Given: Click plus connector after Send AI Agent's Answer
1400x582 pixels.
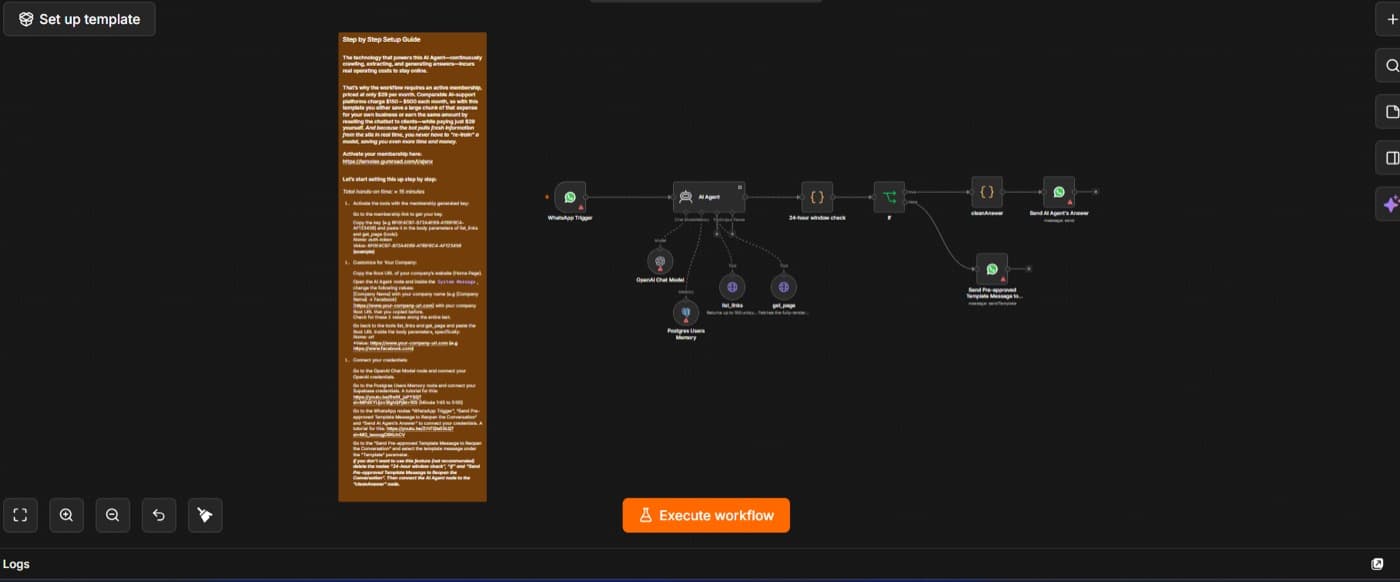Looking at the screenshot, I should tap(1095, 192).
